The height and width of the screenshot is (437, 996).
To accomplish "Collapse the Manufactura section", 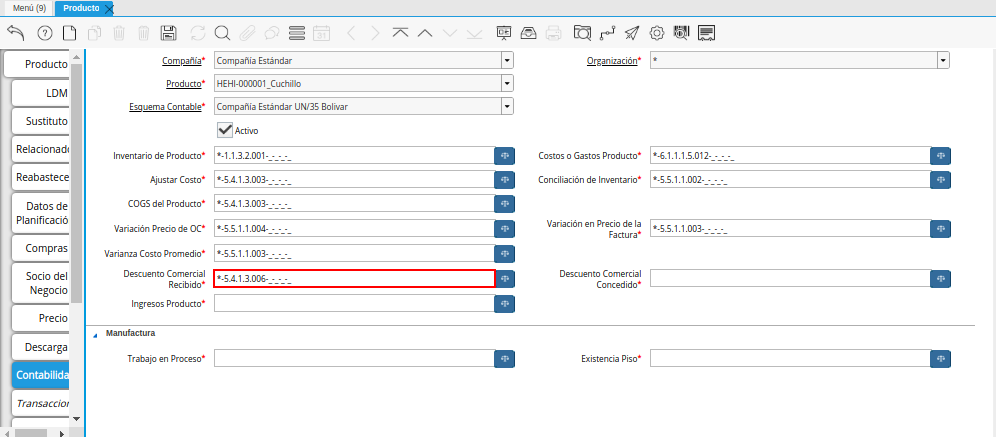I will (x=97, y=334).
